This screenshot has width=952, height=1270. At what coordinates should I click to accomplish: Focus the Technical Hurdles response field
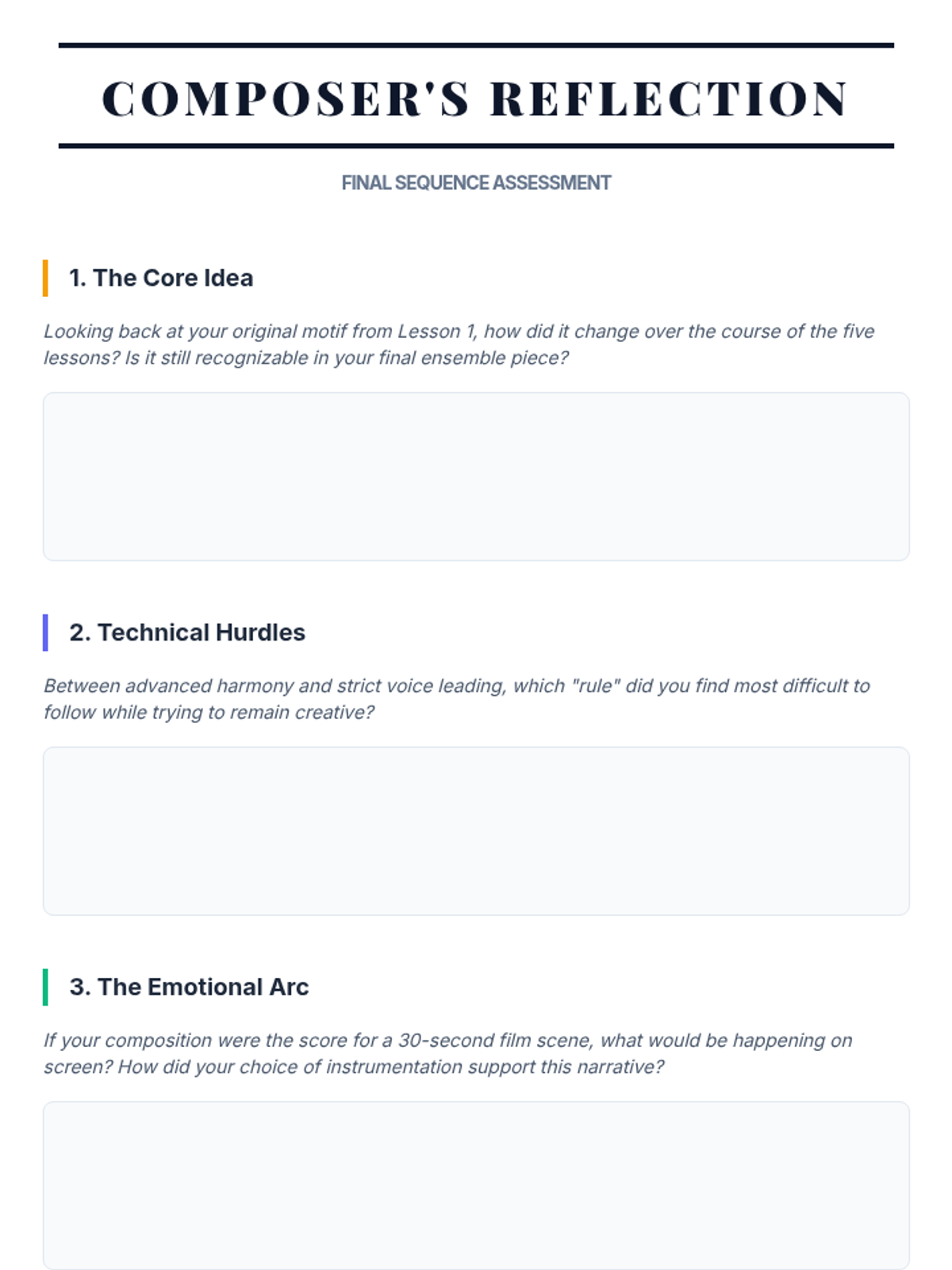click(476, 830)
